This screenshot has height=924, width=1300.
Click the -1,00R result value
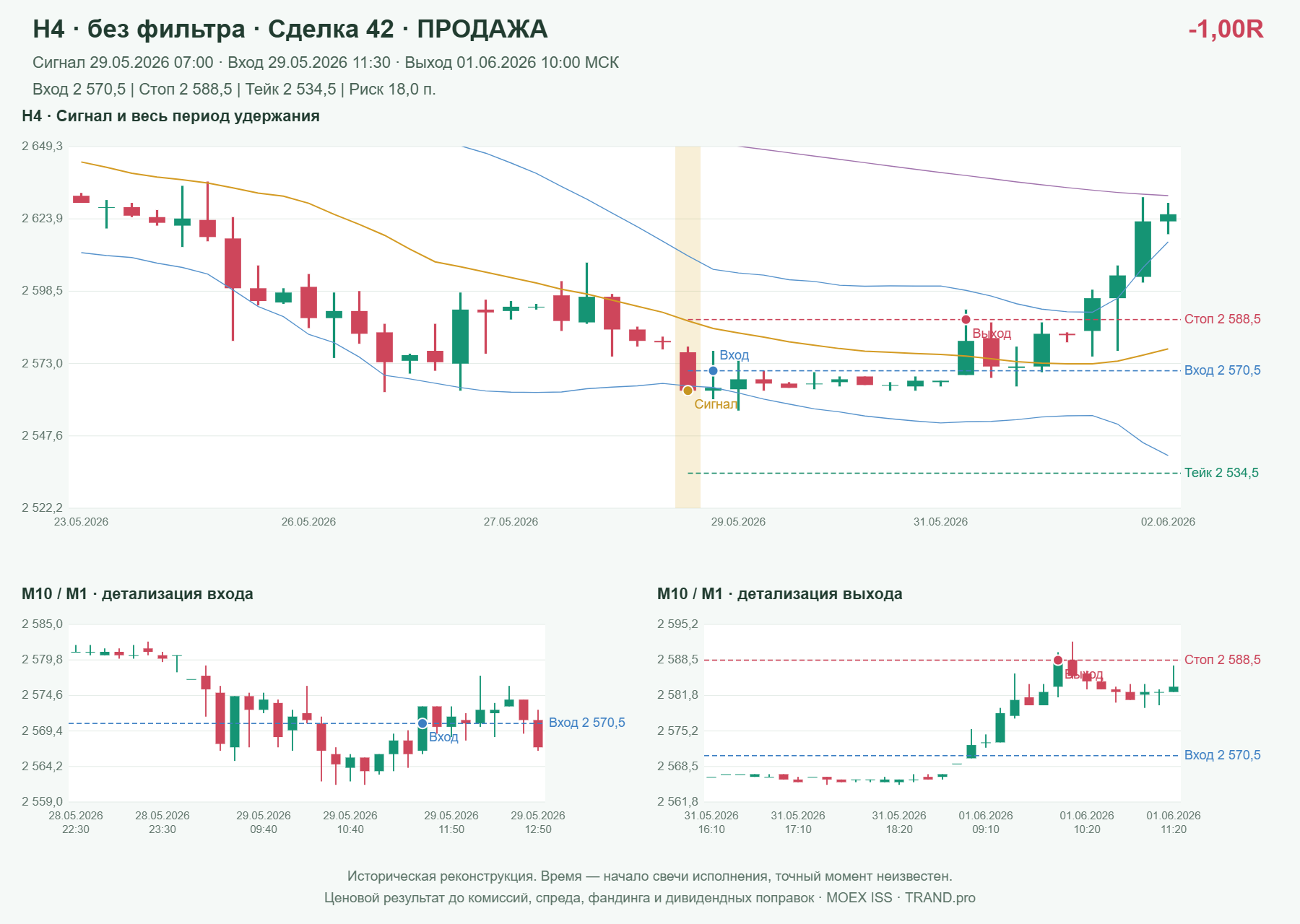point(1226,29)
